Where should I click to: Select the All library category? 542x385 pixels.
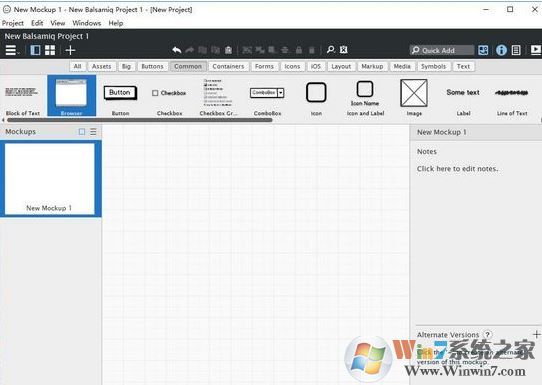77,66
